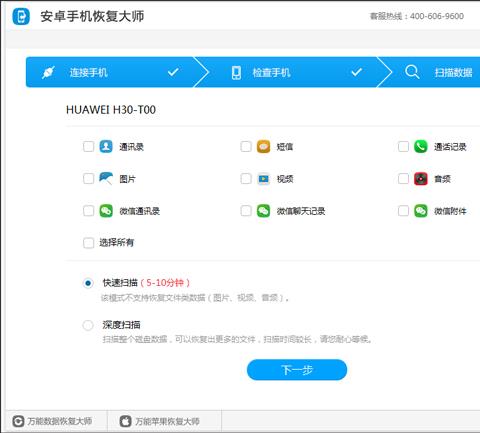This screenshot has height=433, width=480.
Task: Click the 通讯录 contacts icon
Action: (106, 146)
